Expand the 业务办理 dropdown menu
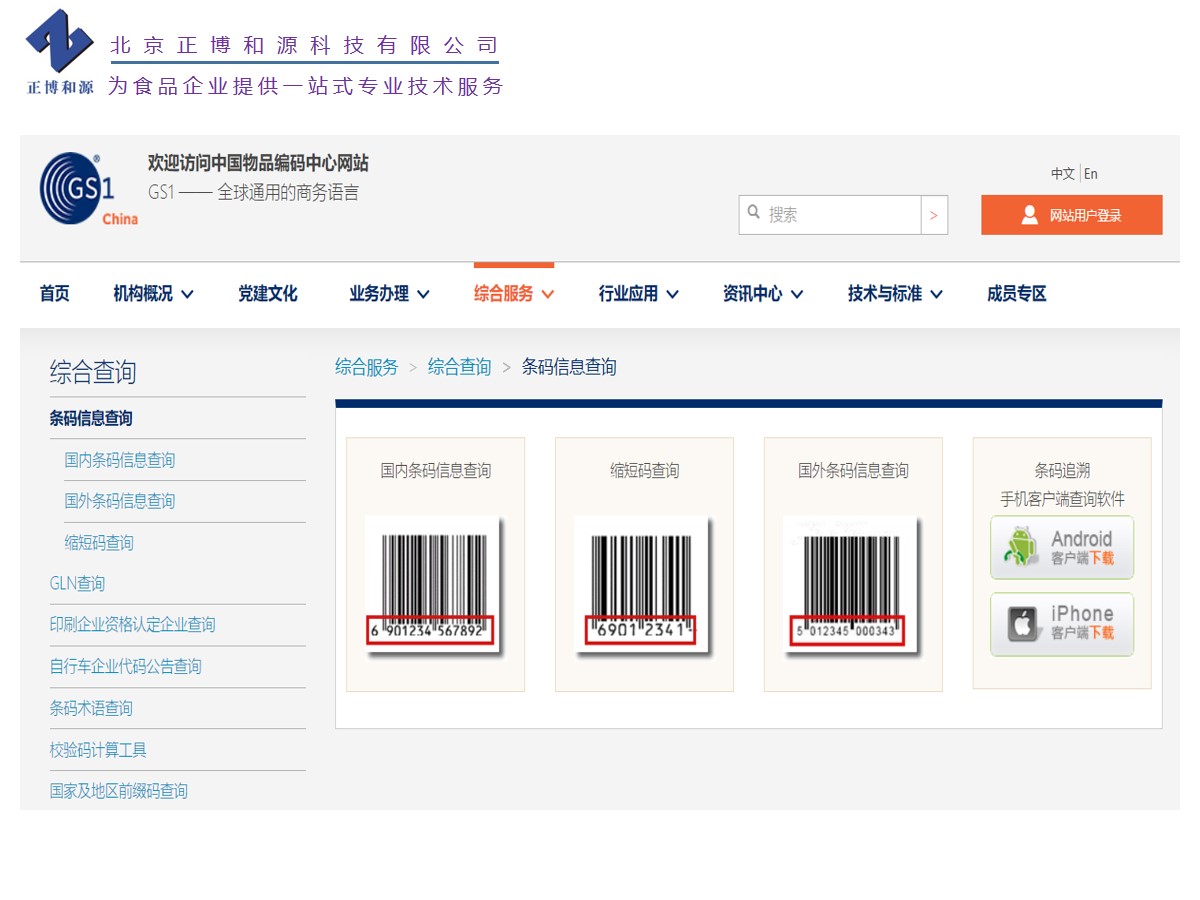Viewport: 1200px width, 900px height. (389, 294)
